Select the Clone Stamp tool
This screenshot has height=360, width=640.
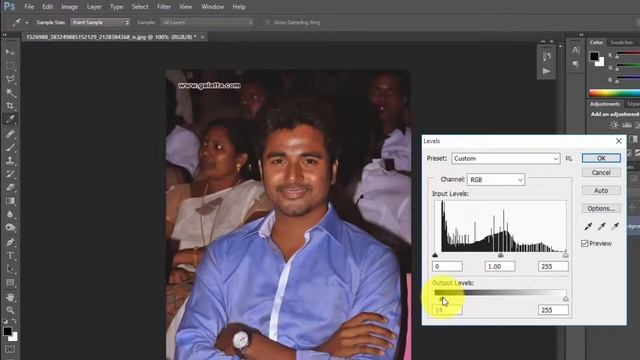tap(10, 160)
